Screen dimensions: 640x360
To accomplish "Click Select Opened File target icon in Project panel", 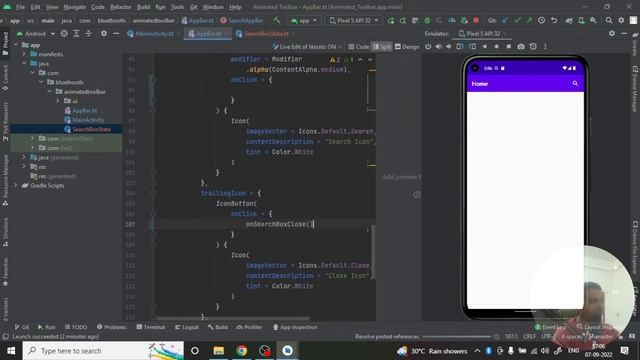I will pos(64,33).
